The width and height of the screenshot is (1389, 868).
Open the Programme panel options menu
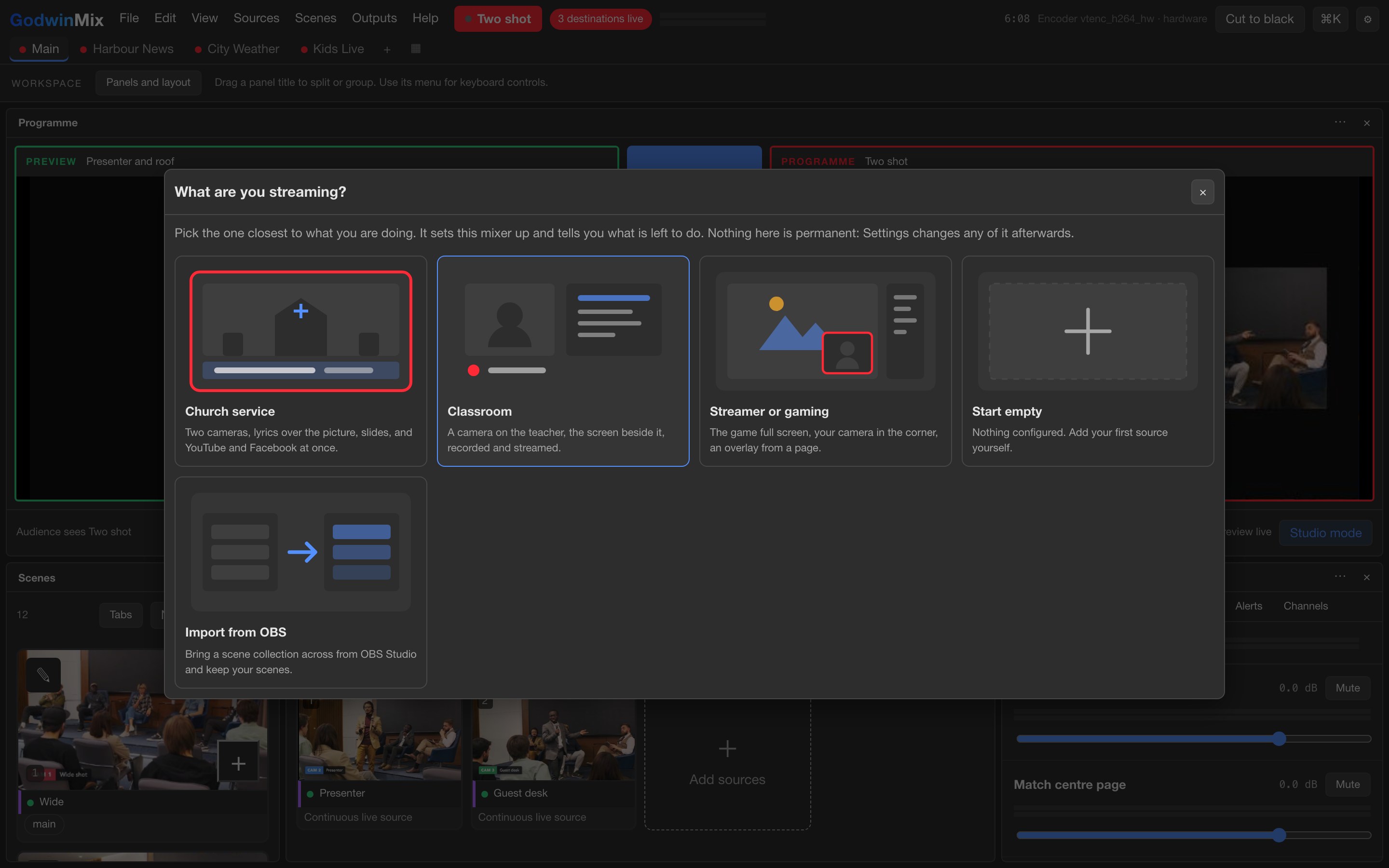click(1340, 122)
